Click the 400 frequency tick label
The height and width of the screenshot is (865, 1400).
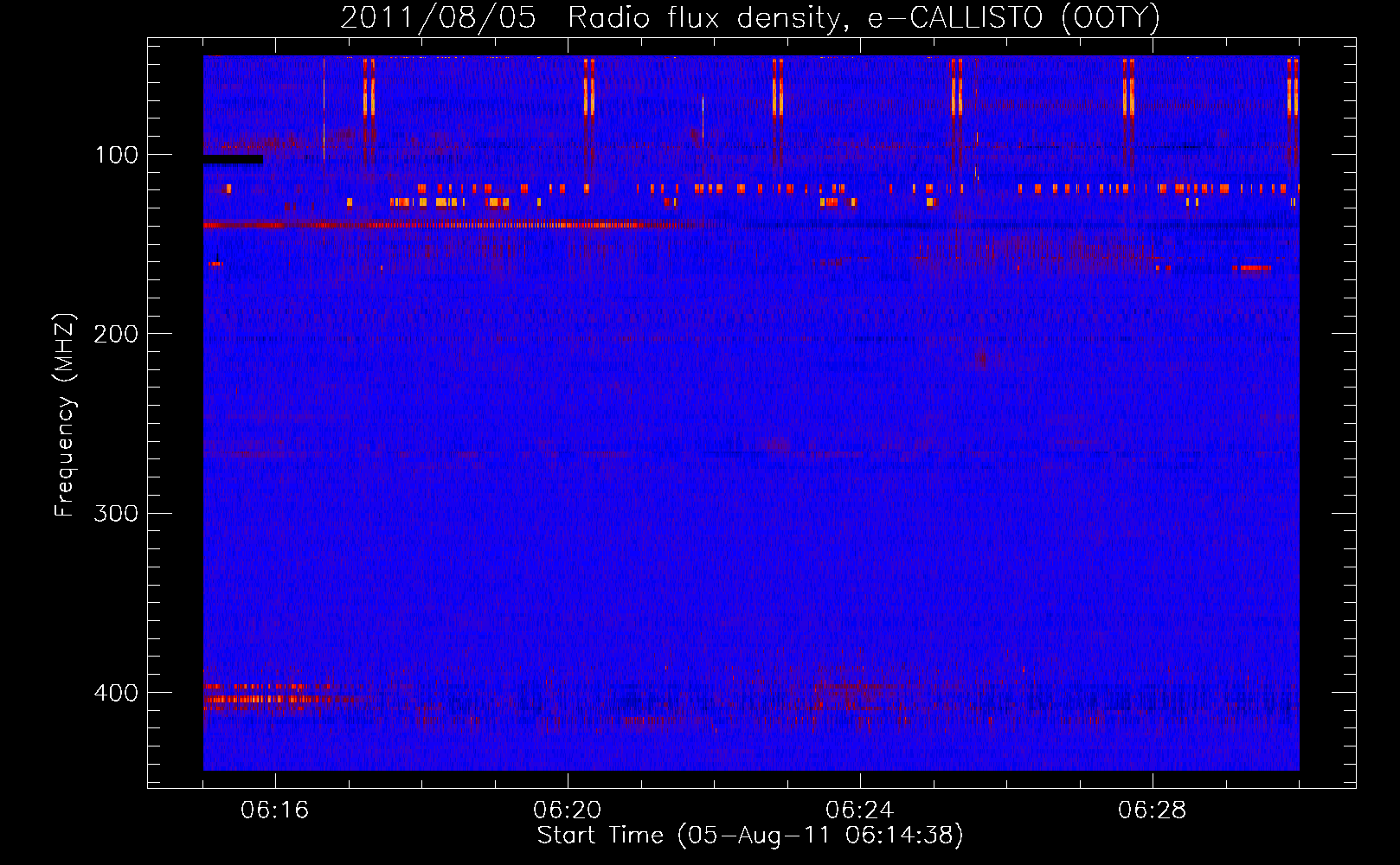[116, 693]
